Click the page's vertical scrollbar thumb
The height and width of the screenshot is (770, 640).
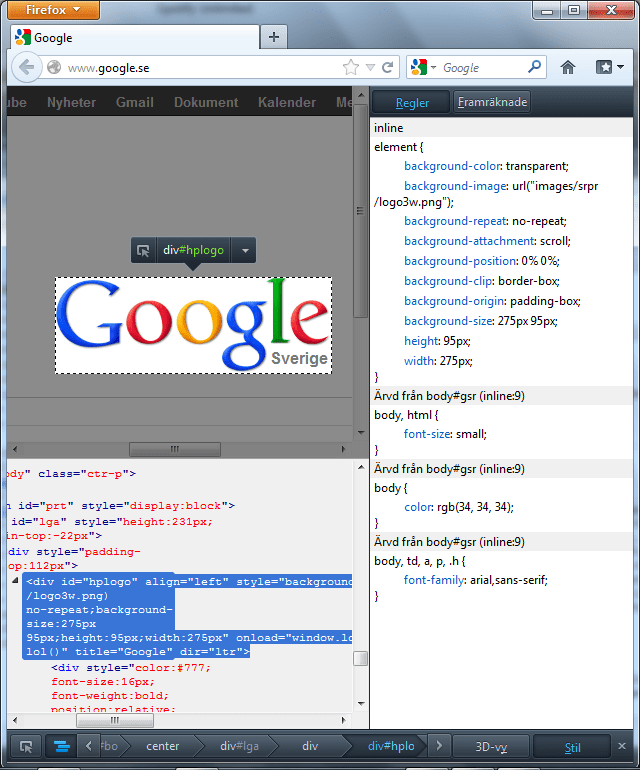pyautogui.click(x=361, y=211)
